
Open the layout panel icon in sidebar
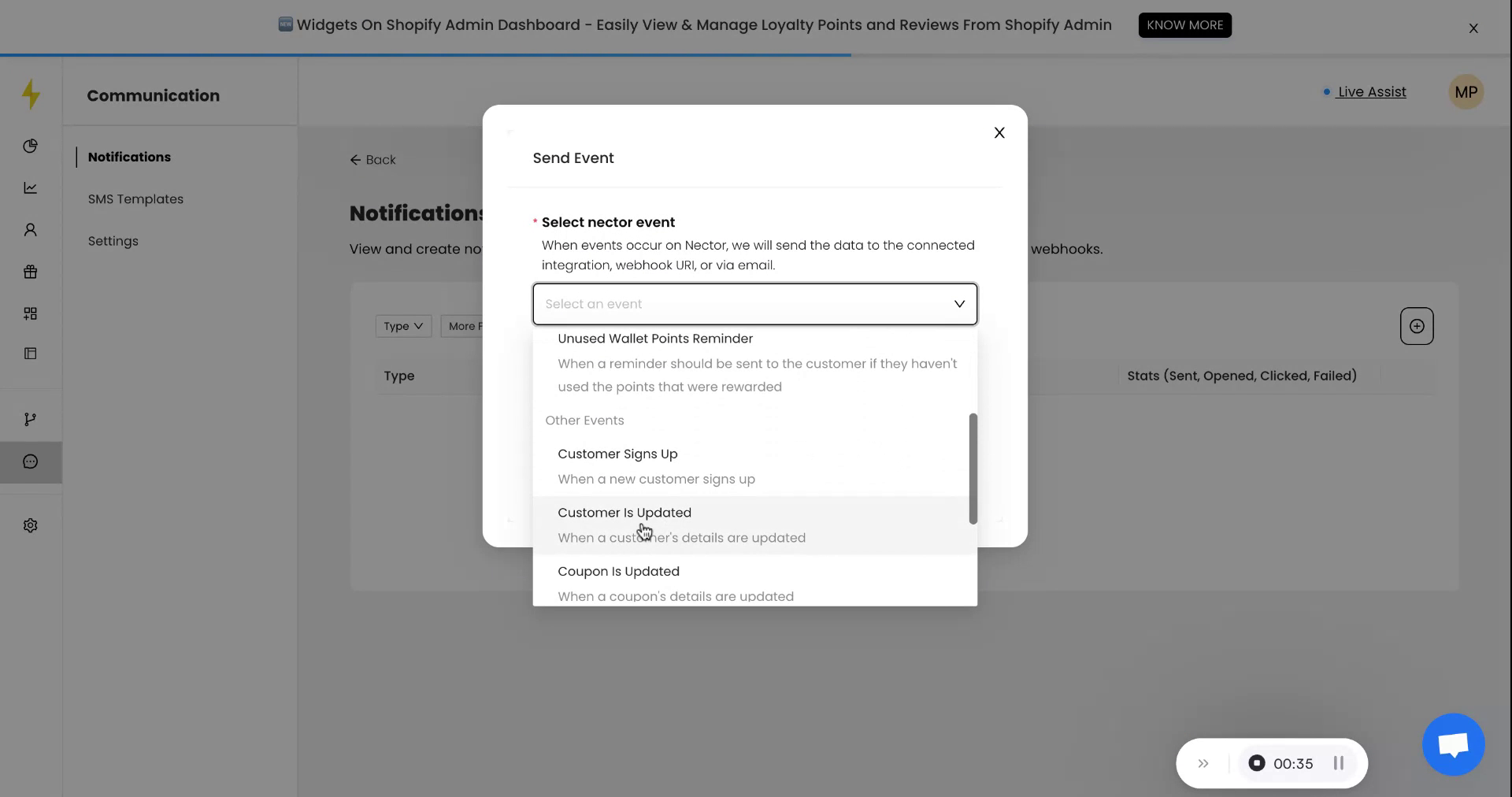pos(30,354)
